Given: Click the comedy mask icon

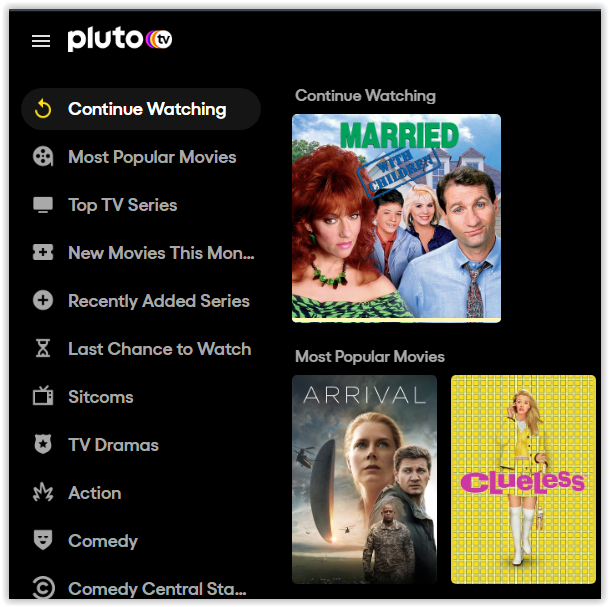Looking at the screenshot, I should click(43, 540).
